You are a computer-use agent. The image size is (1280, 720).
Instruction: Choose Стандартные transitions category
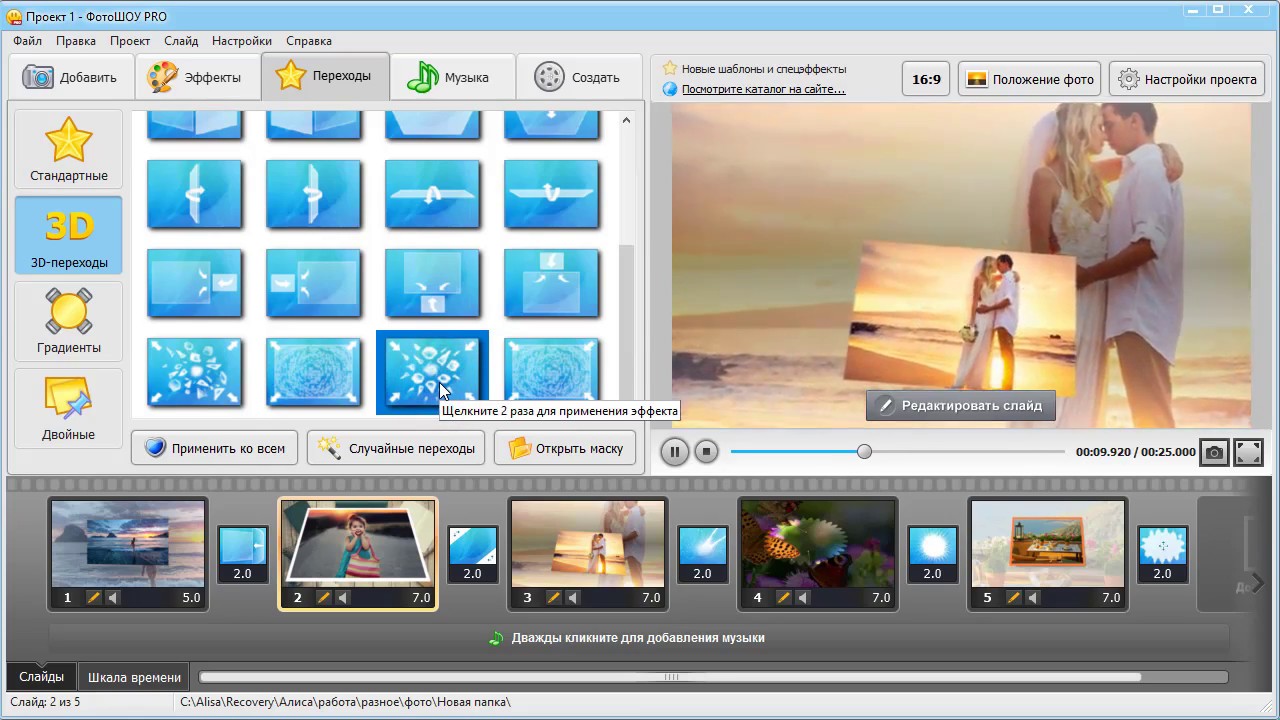click(69, 150)
